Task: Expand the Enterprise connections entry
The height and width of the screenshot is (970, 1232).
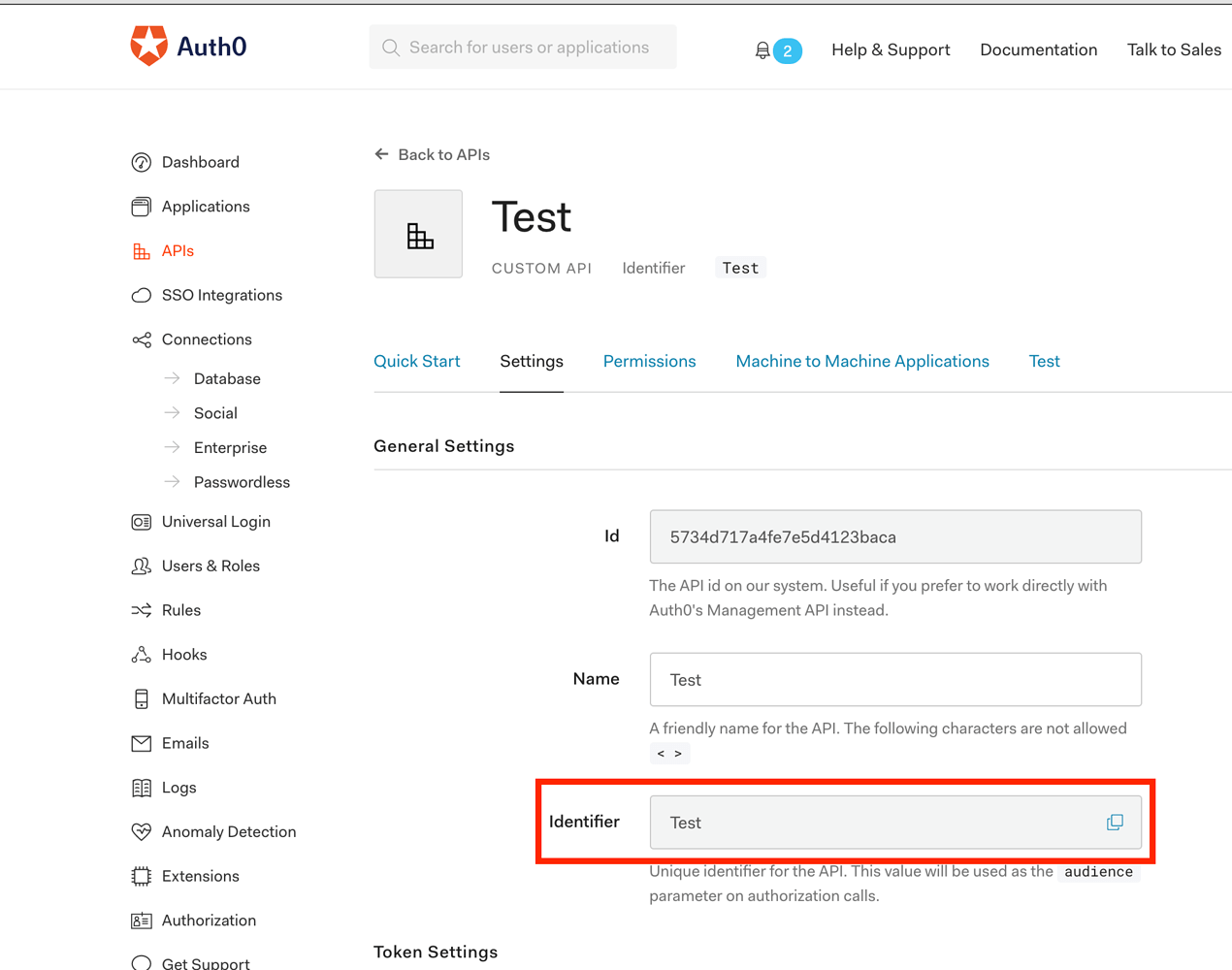Action: (x=231, y=447)
